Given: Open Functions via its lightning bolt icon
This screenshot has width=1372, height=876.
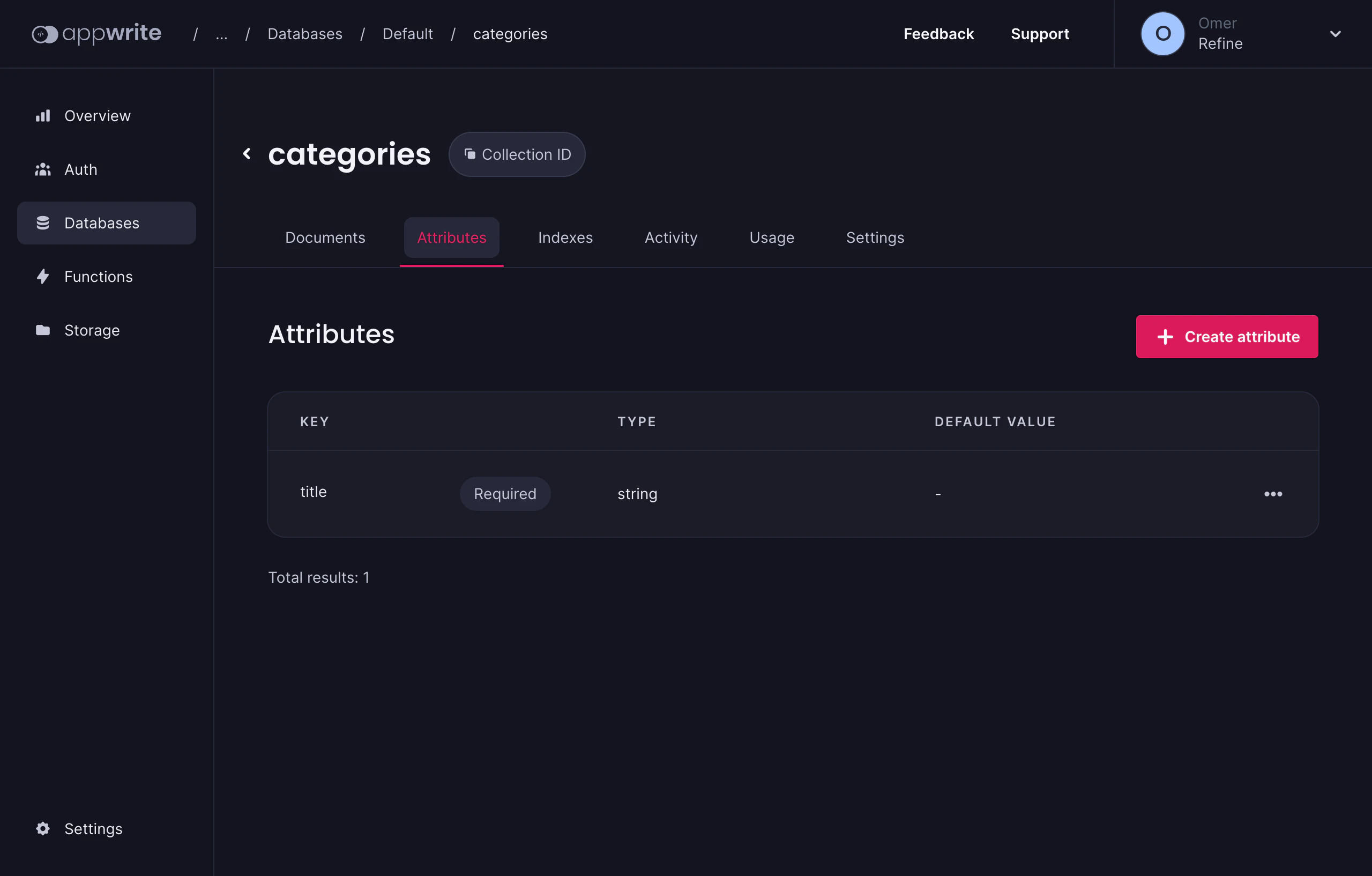Looking at the screenshot, I should 43,277.
